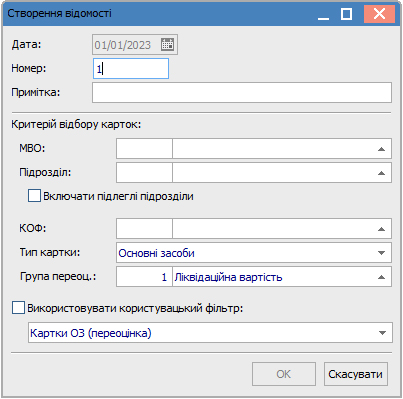403x399 pixels.
Task: Expand the МВО selection list arrow
Action: [382, 149]
